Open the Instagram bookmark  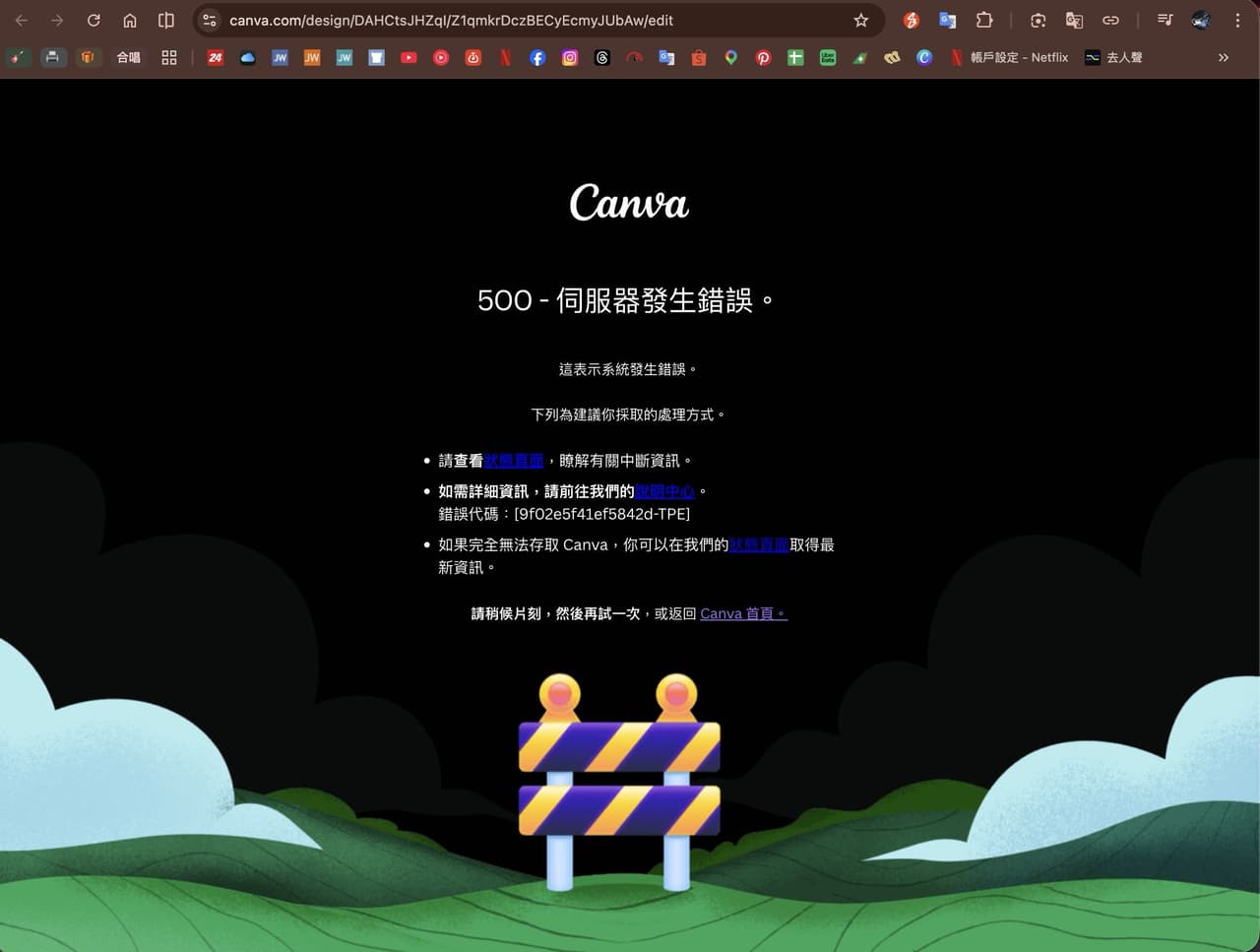[x=570, y=58]
